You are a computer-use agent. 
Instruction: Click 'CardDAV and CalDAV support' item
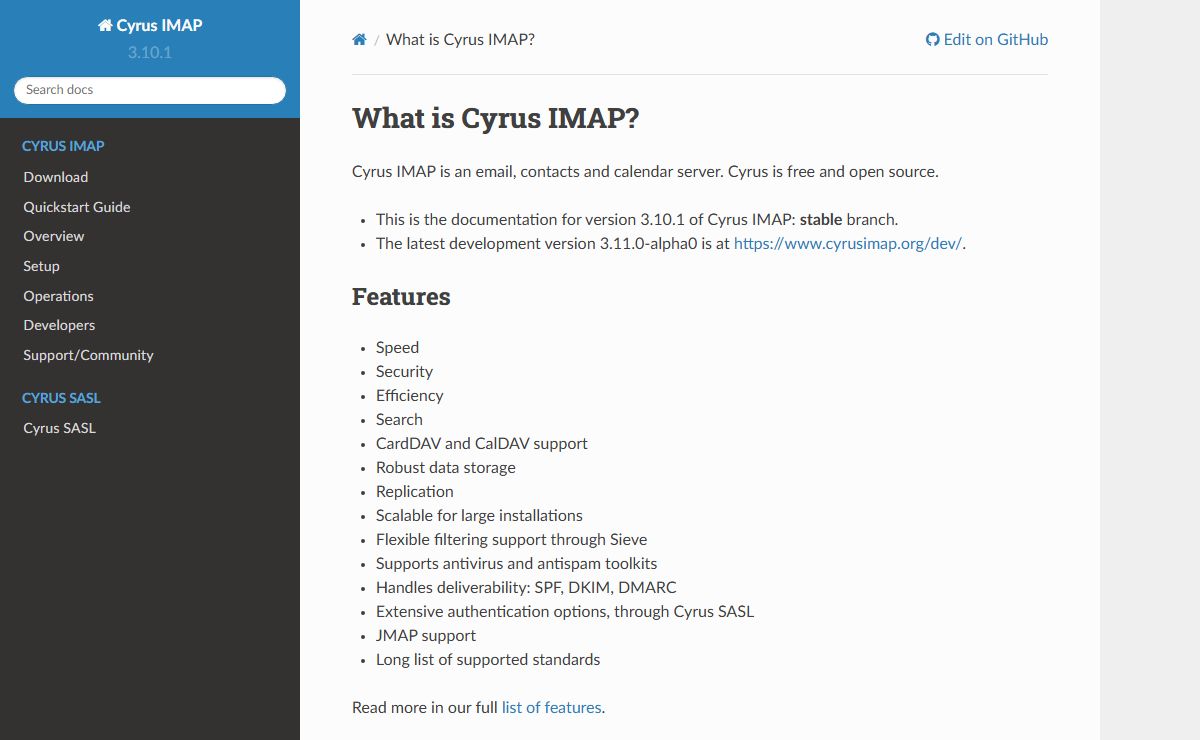(x=482, y=443)
